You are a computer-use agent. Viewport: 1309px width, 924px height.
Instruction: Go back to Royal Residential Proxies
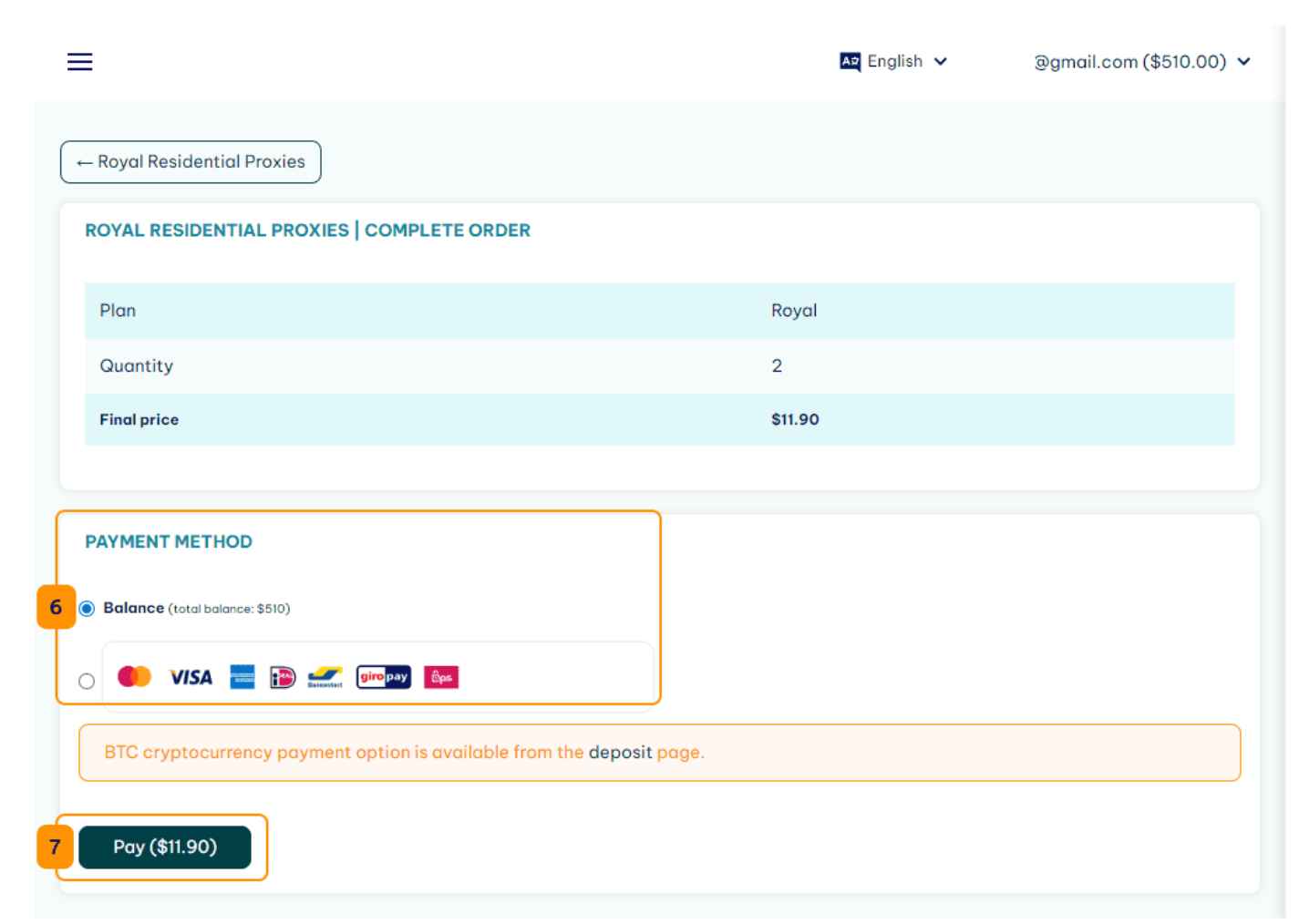coord(191,162)
